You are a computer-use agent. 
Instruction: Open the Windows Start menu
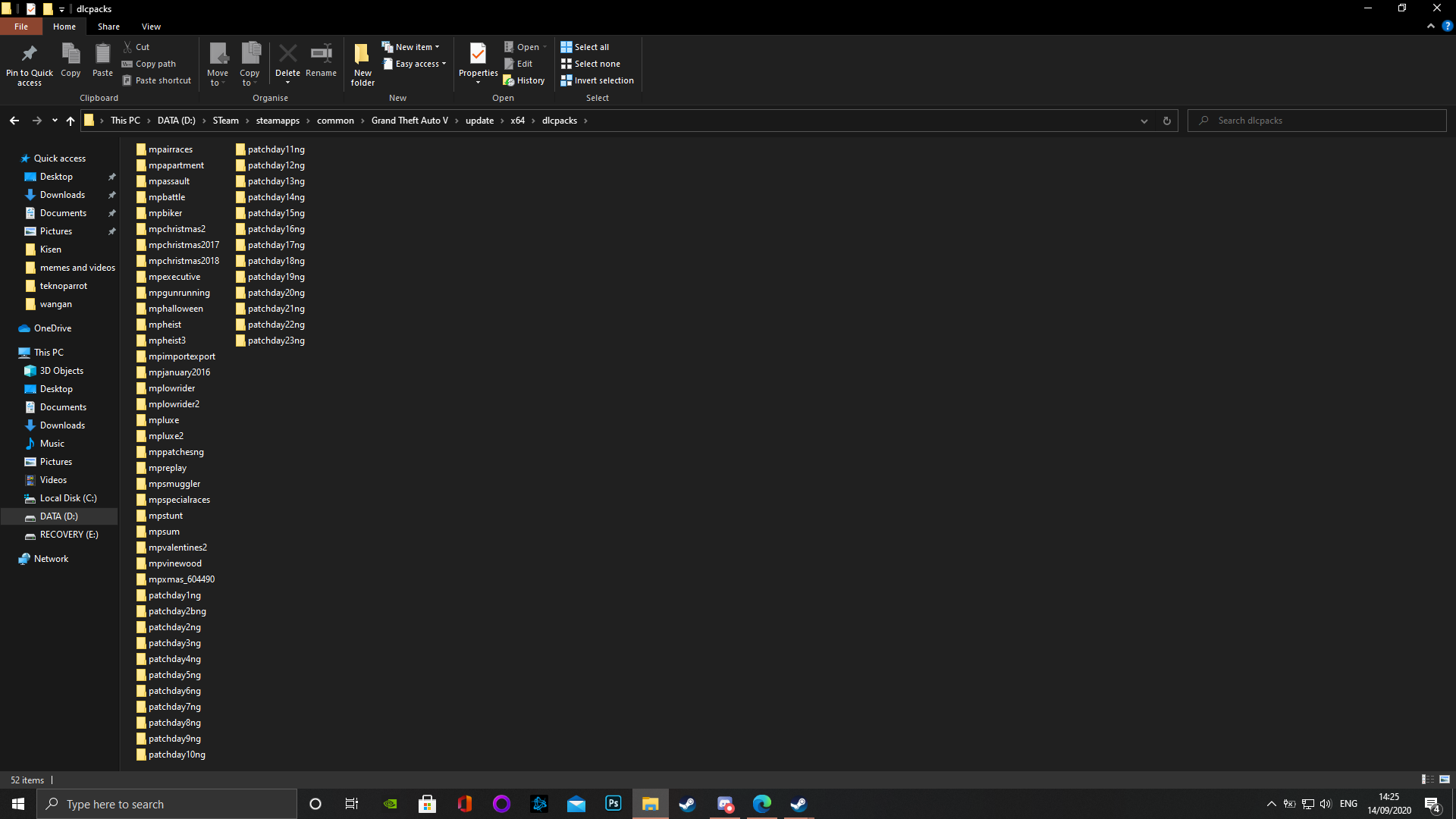click(x=18, y=804)
